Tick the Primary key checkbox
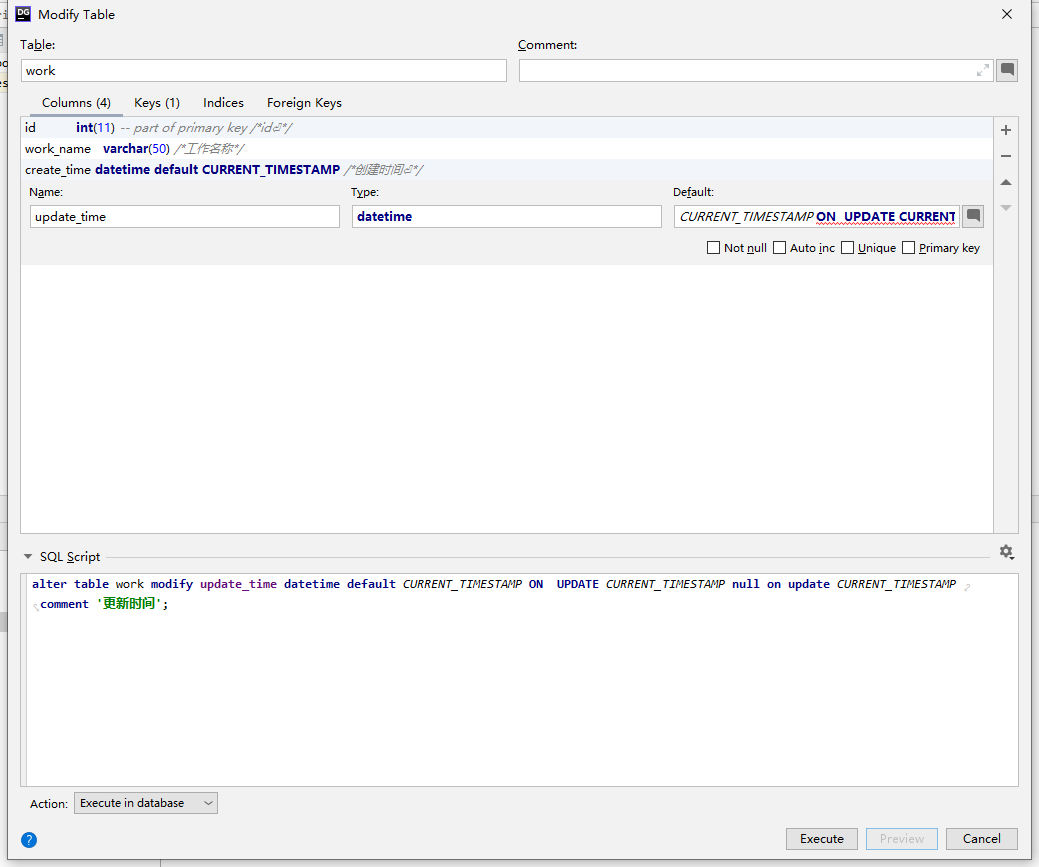 tap(908, 248)
